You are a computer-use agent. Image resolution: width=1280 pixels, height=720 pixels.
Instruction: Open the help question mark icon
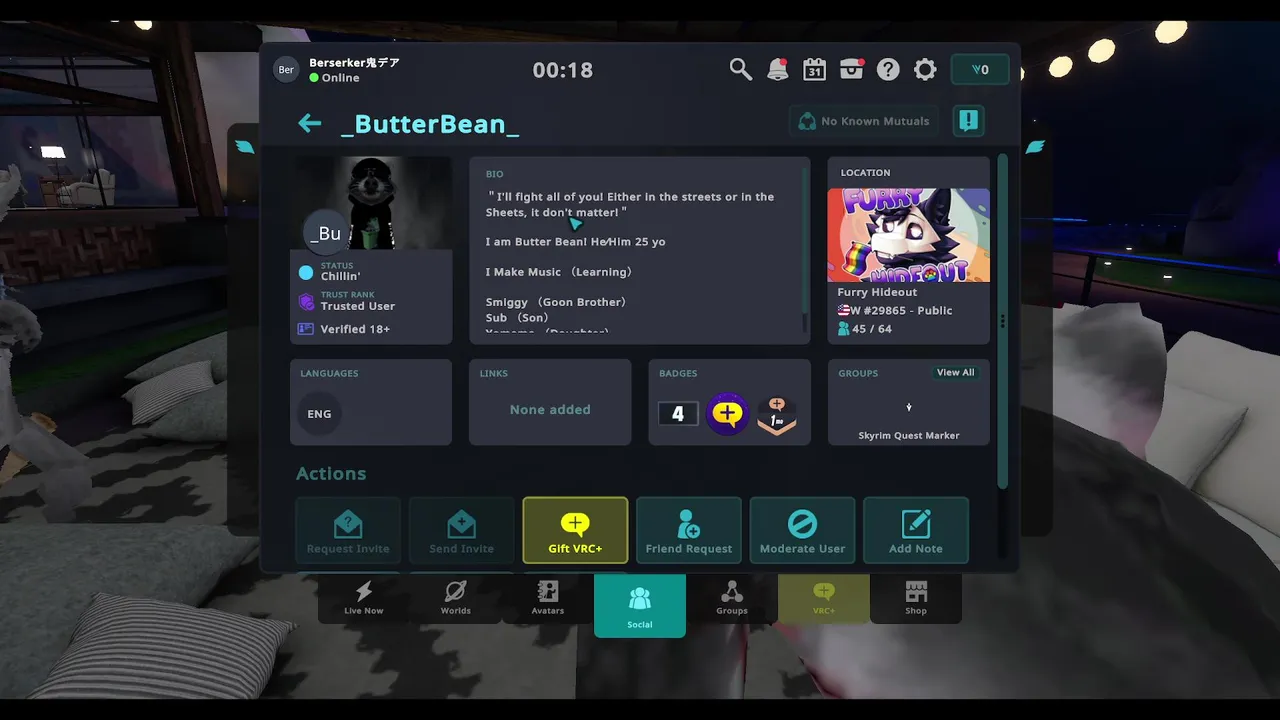[888, 69]
